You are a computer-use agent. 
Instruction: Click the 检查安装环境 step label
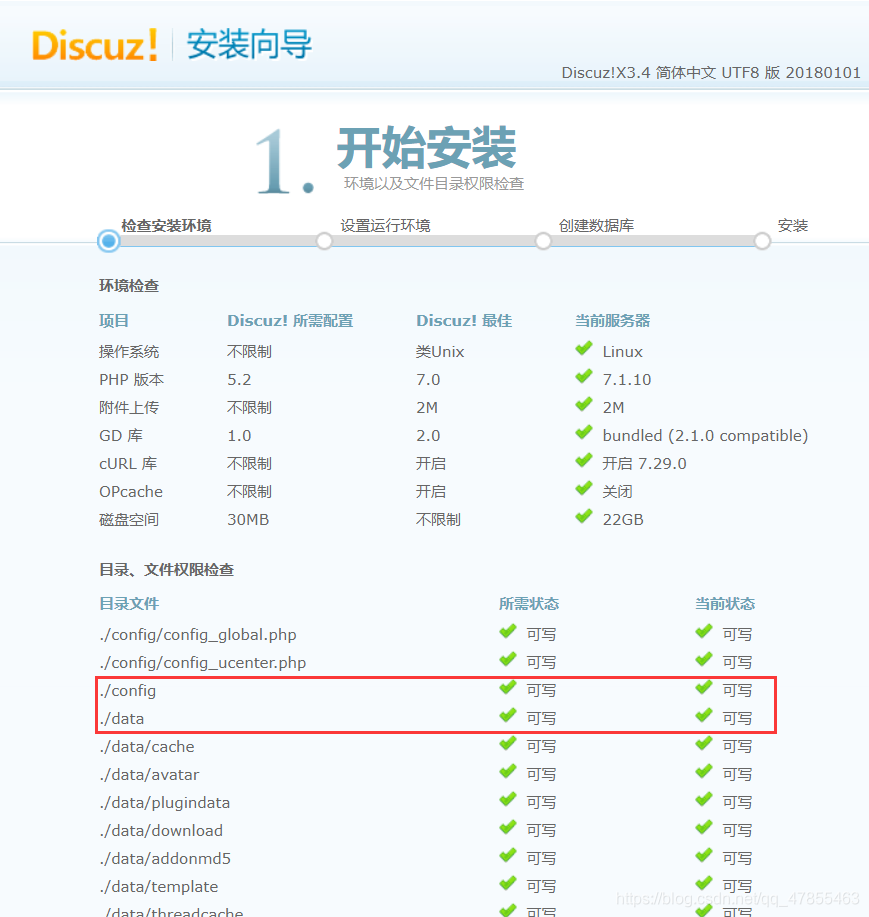coord(166,226)
